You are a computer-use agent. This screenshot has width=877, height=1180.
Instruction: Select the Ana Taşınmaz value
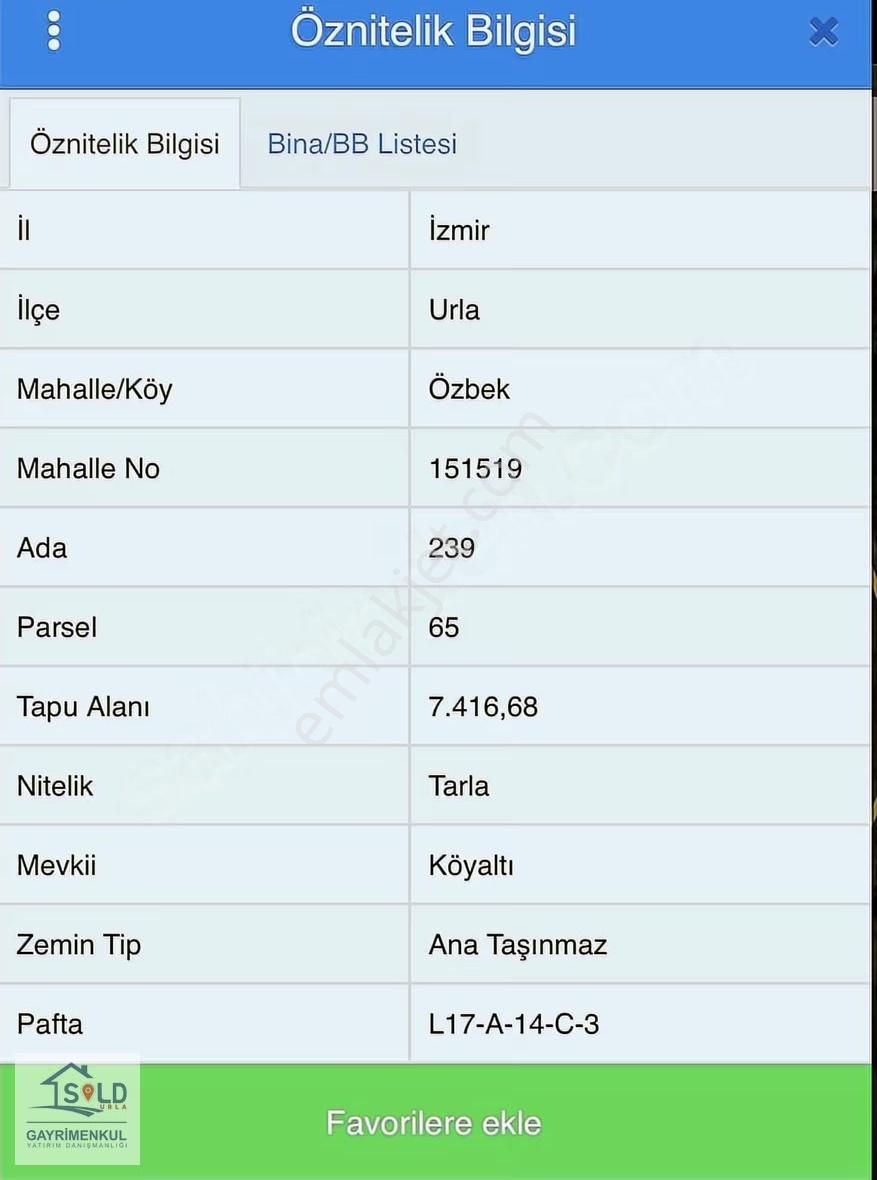(x=518, y=945)
